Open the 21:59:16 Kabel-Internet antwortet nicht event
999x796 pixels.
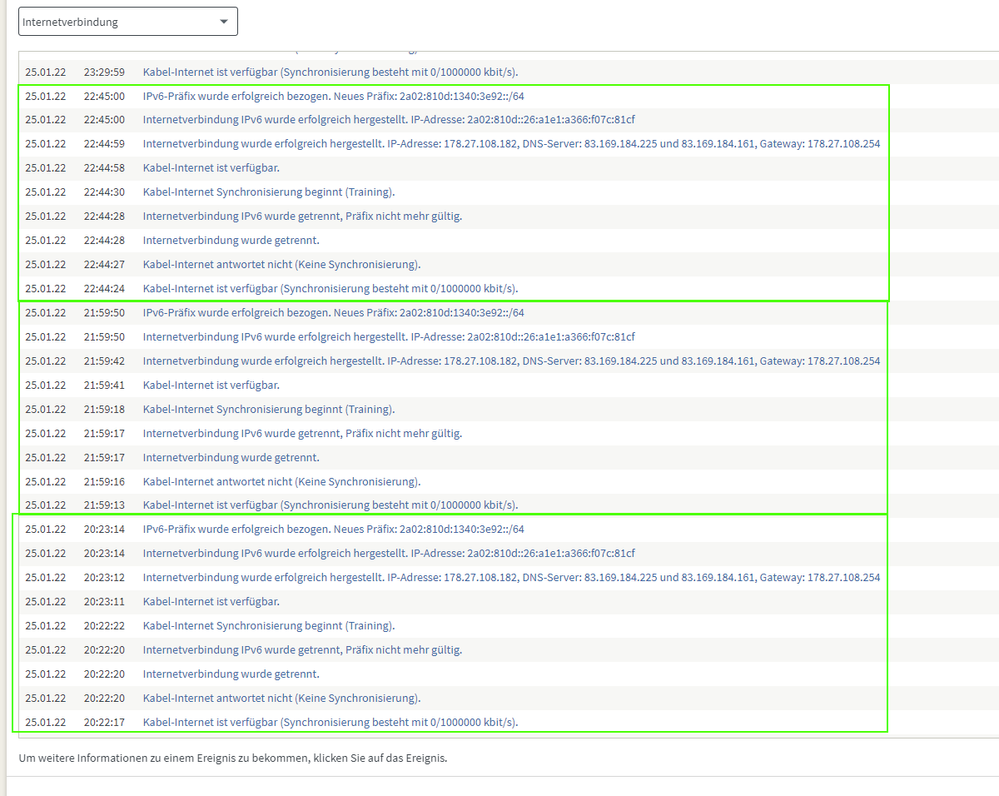pyautogui.click(x=282, y=482)
